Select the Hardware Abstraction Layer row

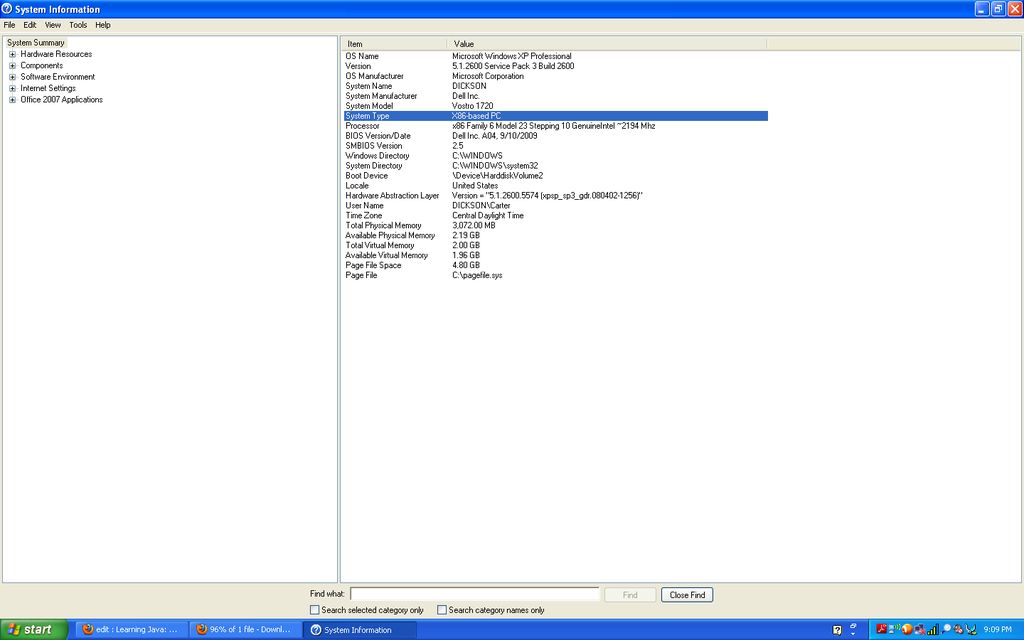pyautogui.click(x=556, y=195)
